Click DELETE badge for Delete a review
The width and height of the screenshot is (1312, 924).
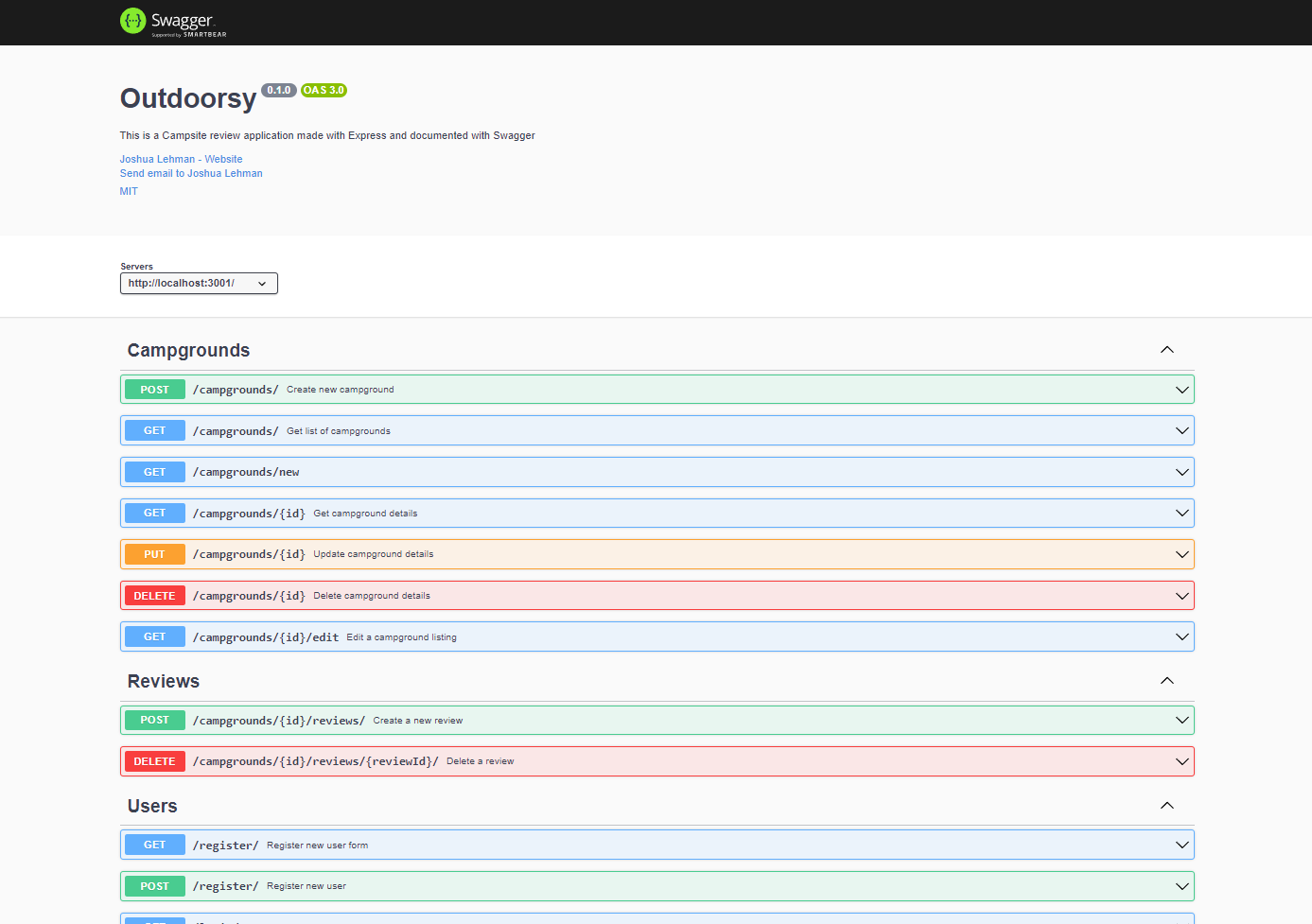[x=155, y=761]
